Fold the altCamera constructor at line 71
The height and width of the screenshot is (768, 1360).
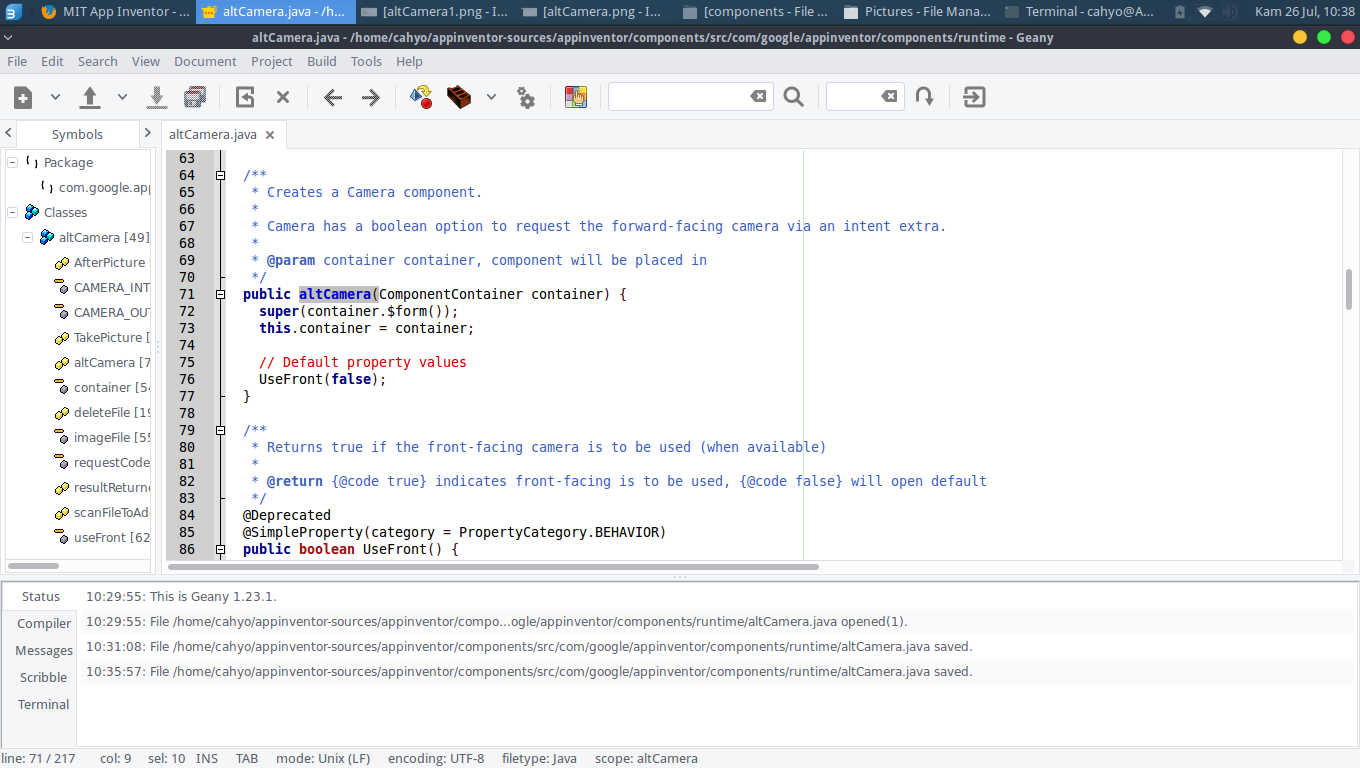pos(221,294)
